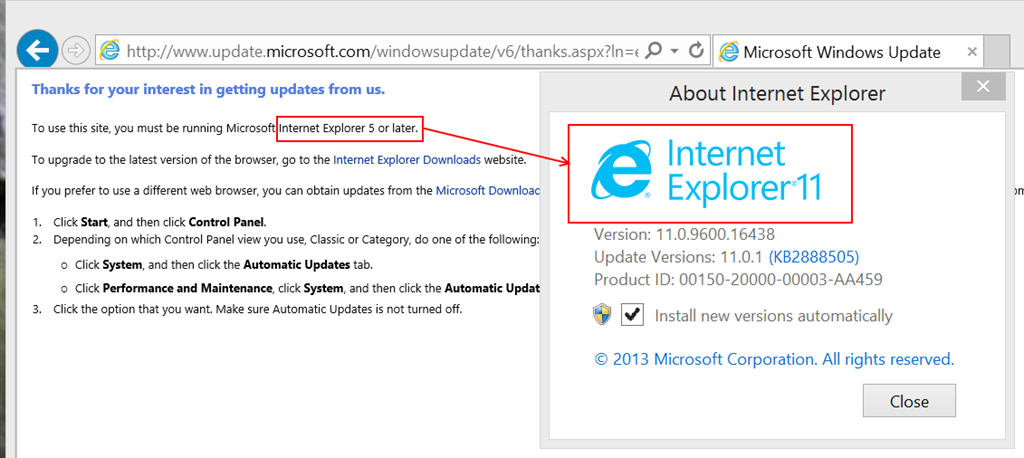Click the Version 11.0.9600.16438 text

coord(684,234)
